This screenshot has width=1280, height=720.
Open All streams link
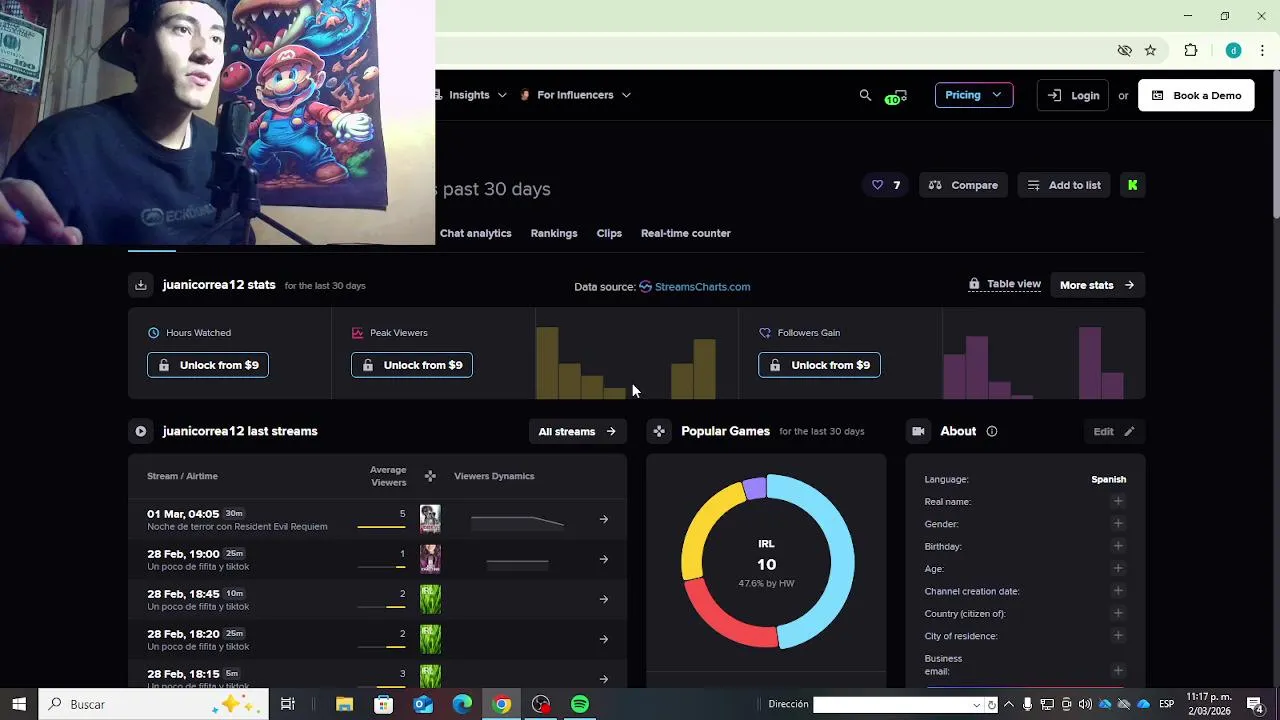coord(577,431)
